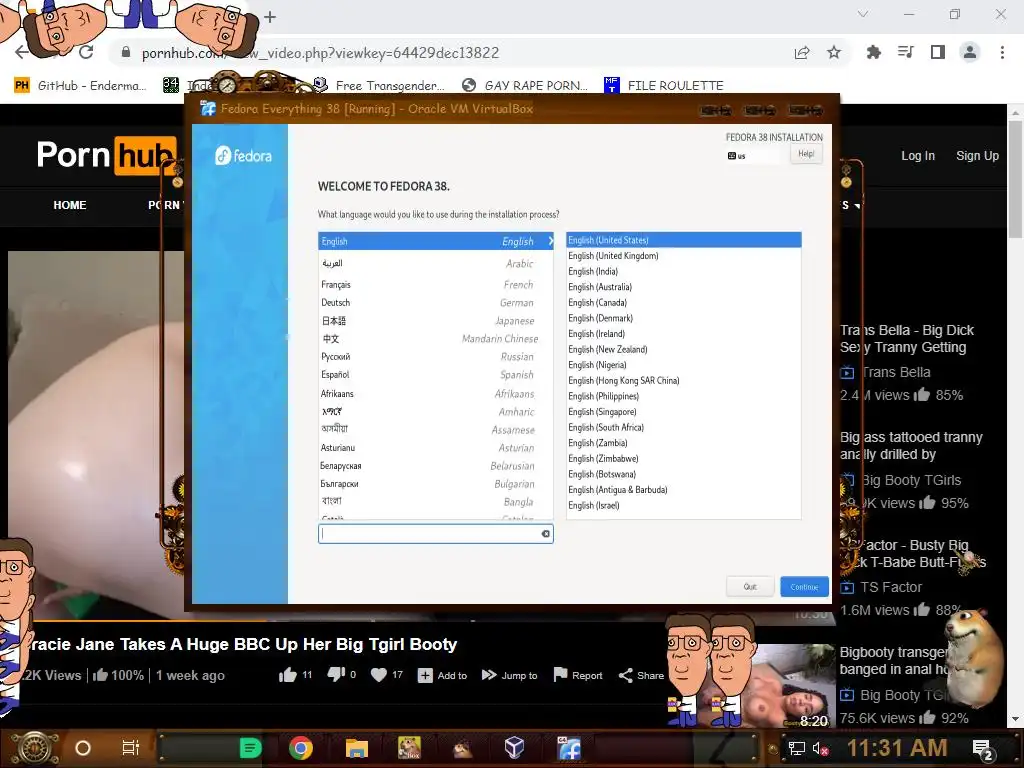This screenshot has height=768, width=1024.
Task: Click the Fedora logo in installer sidebar
Action: pyautogui.click(x=243, y=155)
